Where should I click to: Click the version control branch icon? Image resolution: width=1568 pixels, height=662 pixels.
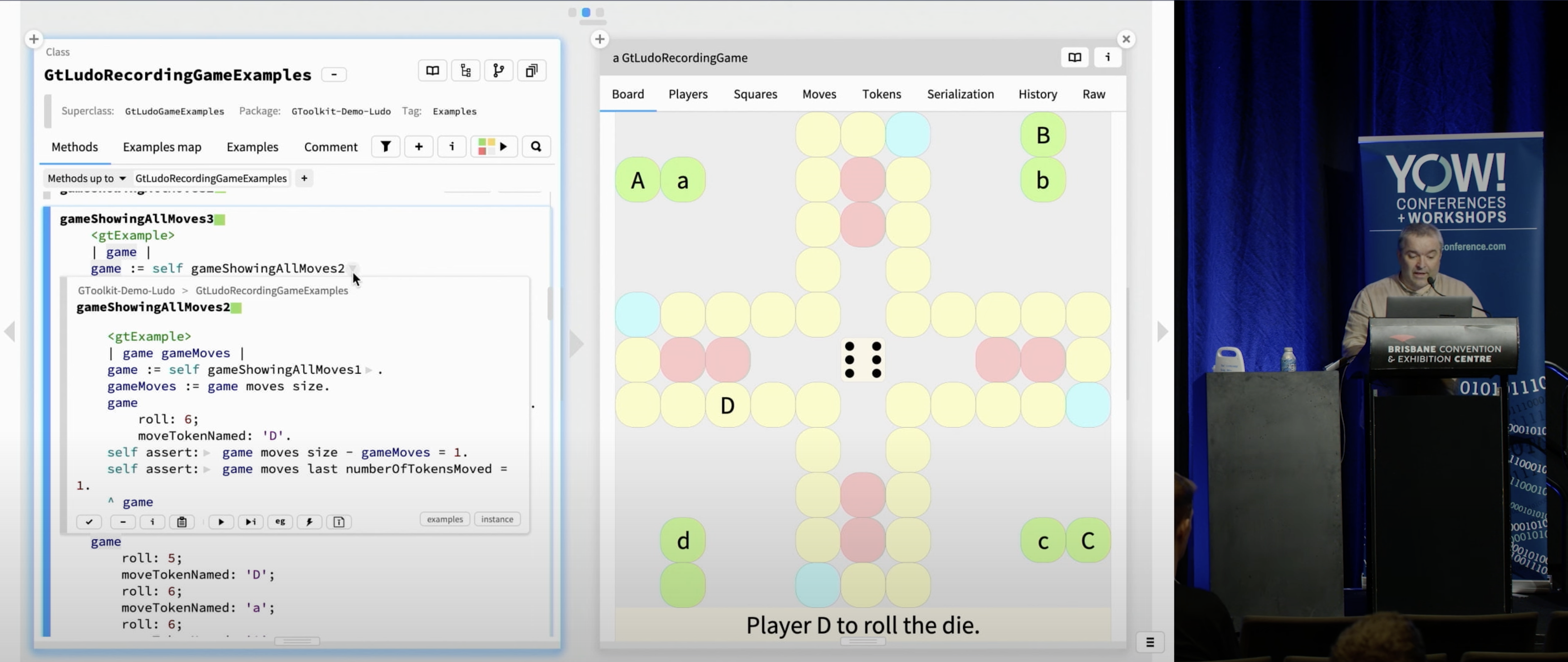499,71
